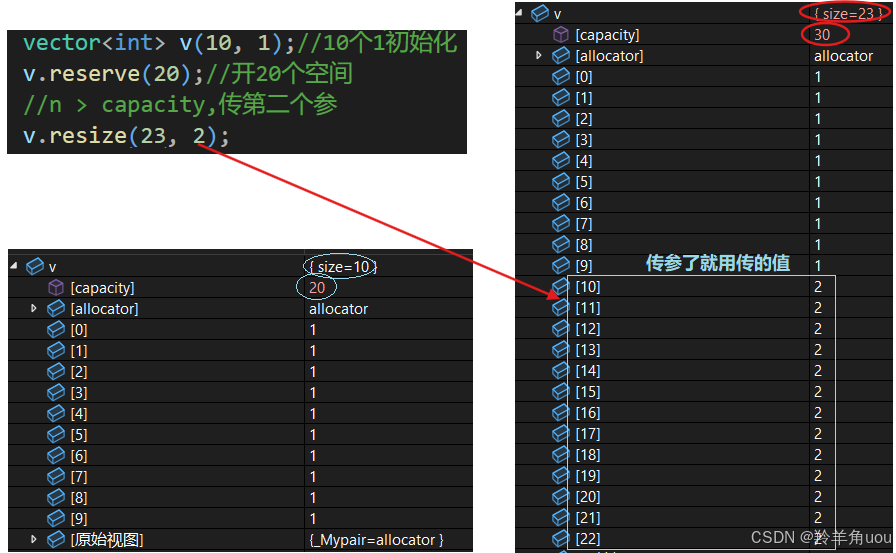Click the value 2 in row [21]
This screenshot has width=896, height=553.
(818, 518)
